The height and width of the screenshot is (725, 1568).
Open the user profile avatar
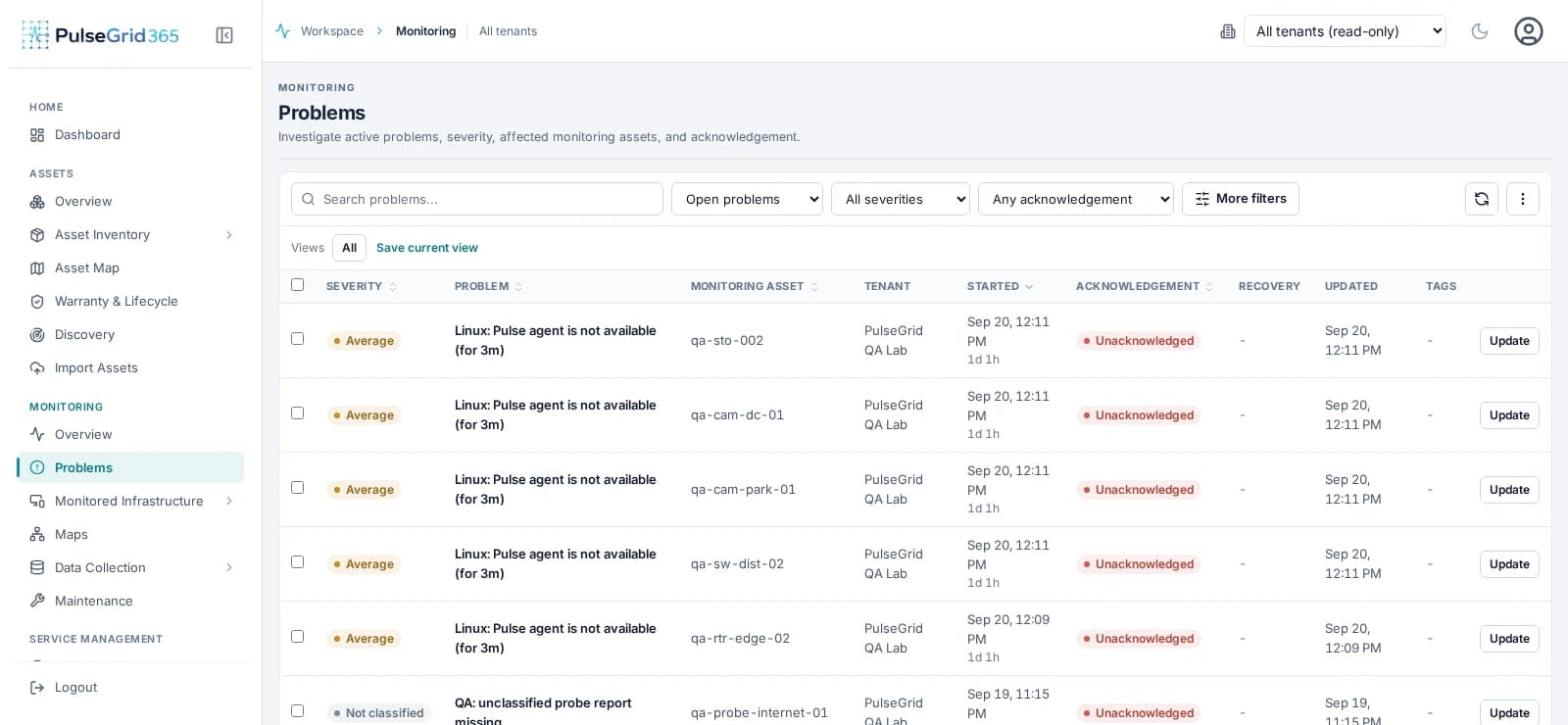click(x=1529, y=31)
